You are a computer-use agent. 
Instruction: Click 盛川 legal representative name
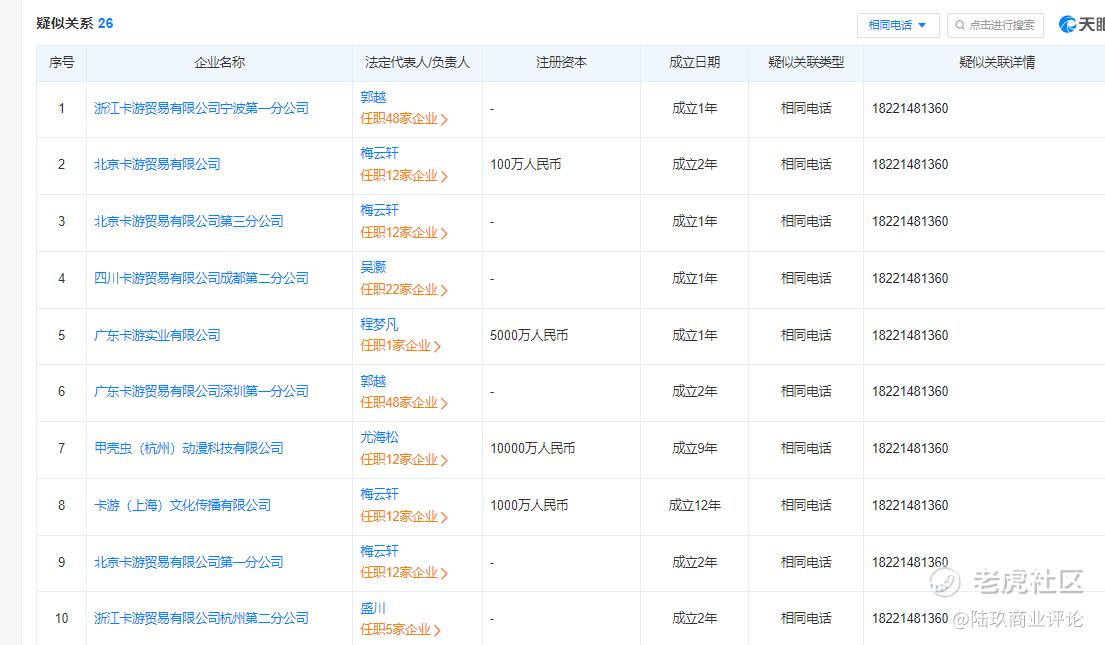coord(374,608)
